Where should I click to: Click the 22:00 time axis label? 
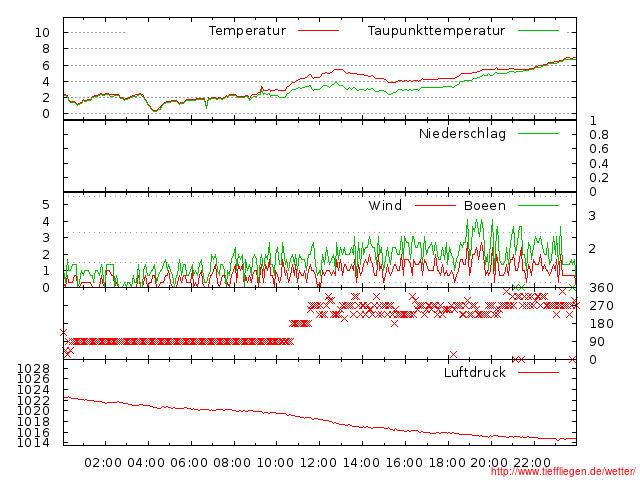click(532, 463)
